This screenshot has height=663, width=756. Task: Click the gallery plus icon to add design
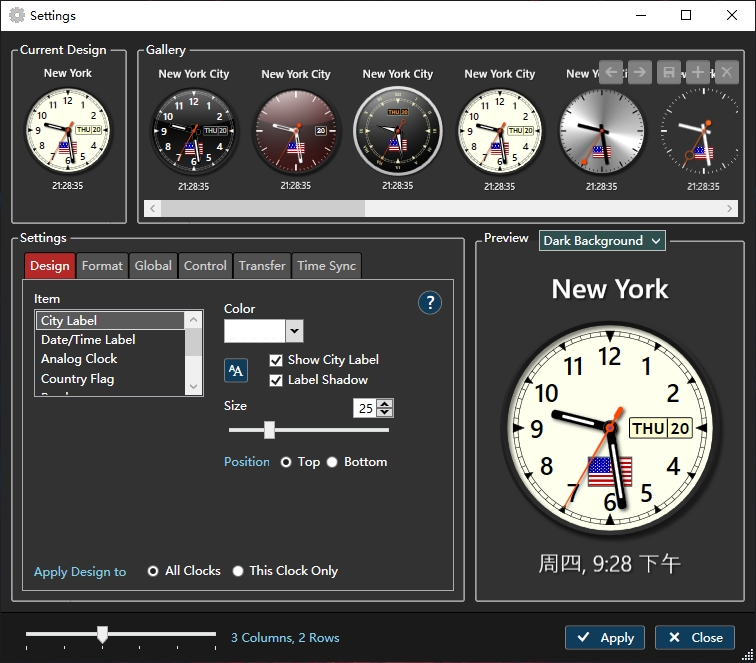(x=698, y=72)
